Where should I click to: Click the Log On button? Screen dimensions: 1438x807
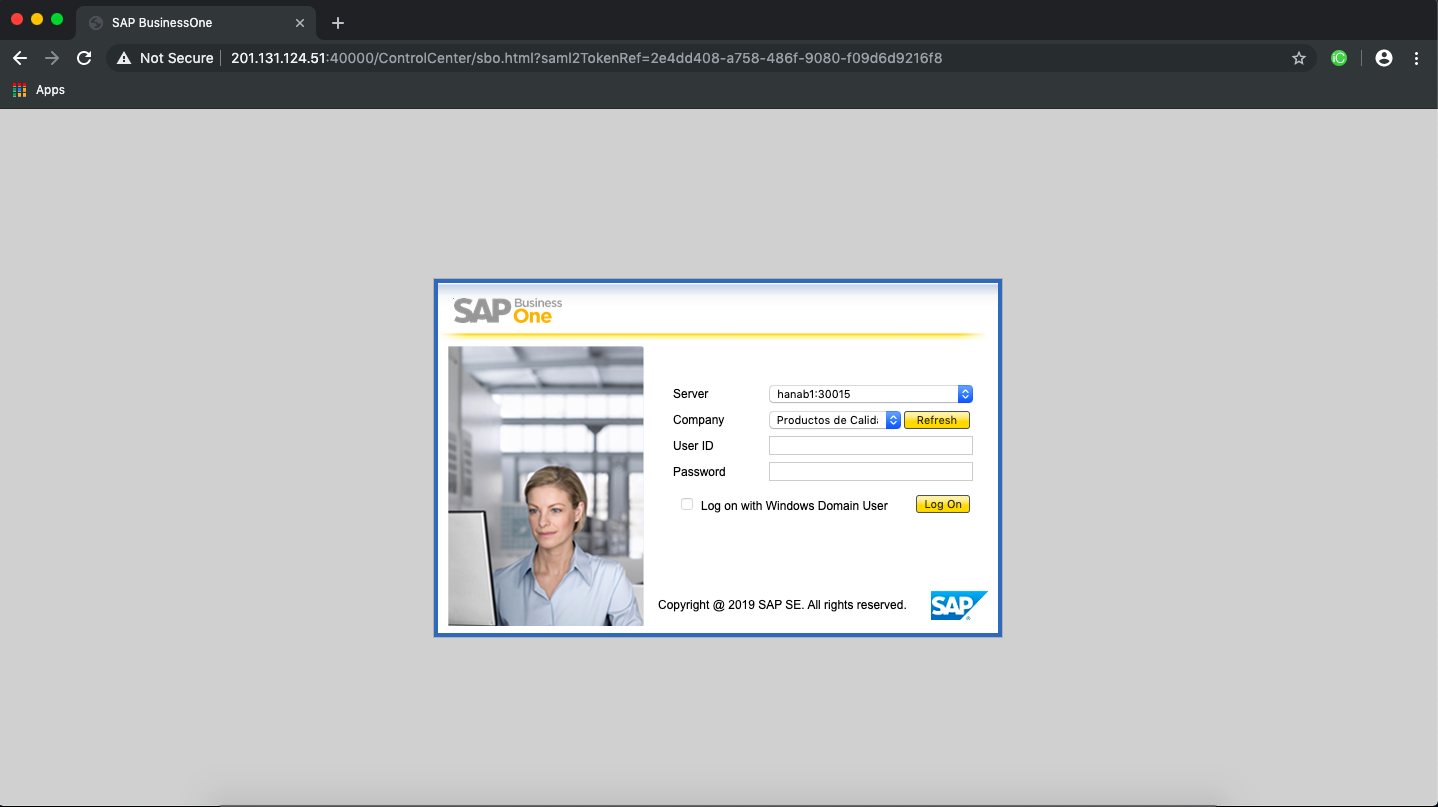[x=943, y=504]
